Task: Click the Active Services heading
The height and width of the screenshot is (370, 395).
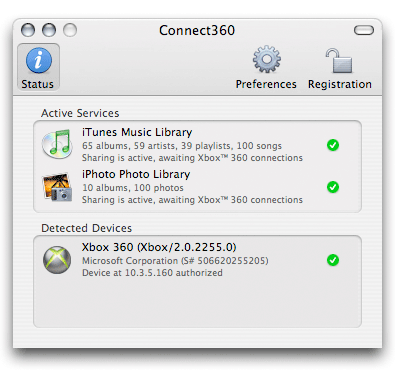Action: point(80,113)
